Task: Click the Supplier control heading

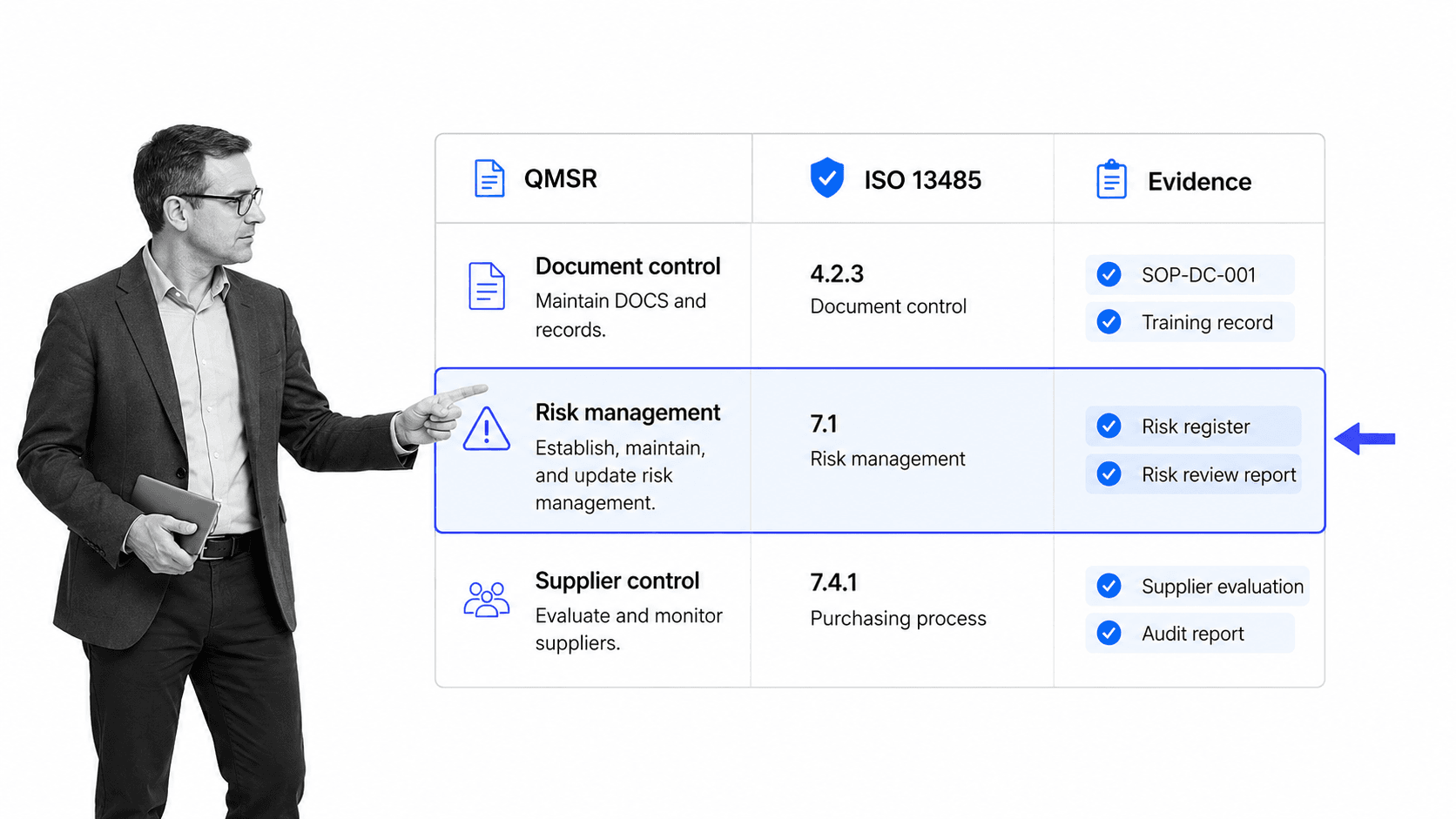Action: point(617,581)
